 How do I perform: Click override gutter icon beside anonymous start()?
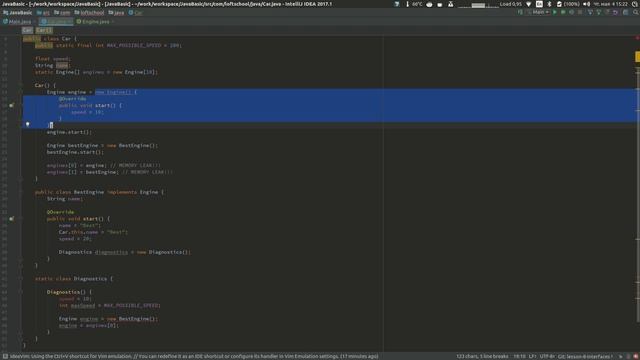(x=11, y=105)
